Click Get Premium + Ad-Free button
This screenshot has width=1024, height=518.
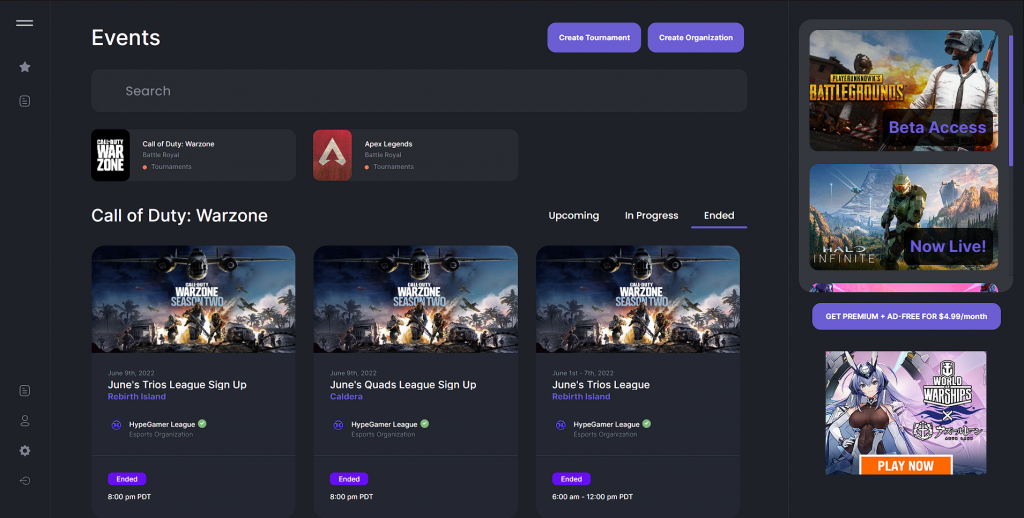click(x=906, y=316)
